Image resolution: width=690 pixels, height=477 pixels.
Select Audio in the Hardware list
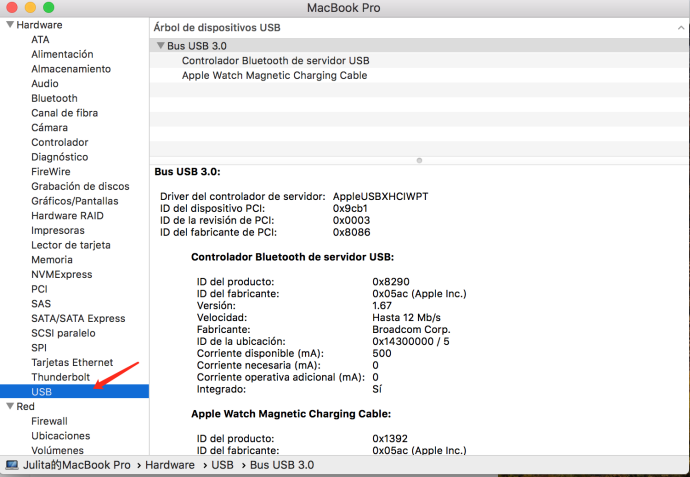pos(44,84)
